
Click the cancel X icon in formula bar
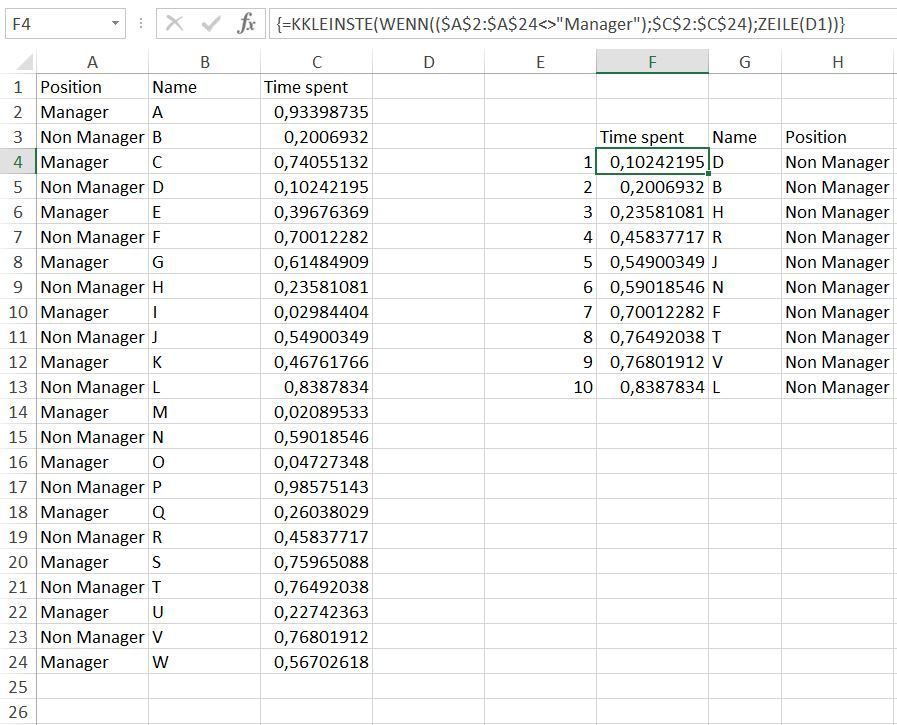174,23
